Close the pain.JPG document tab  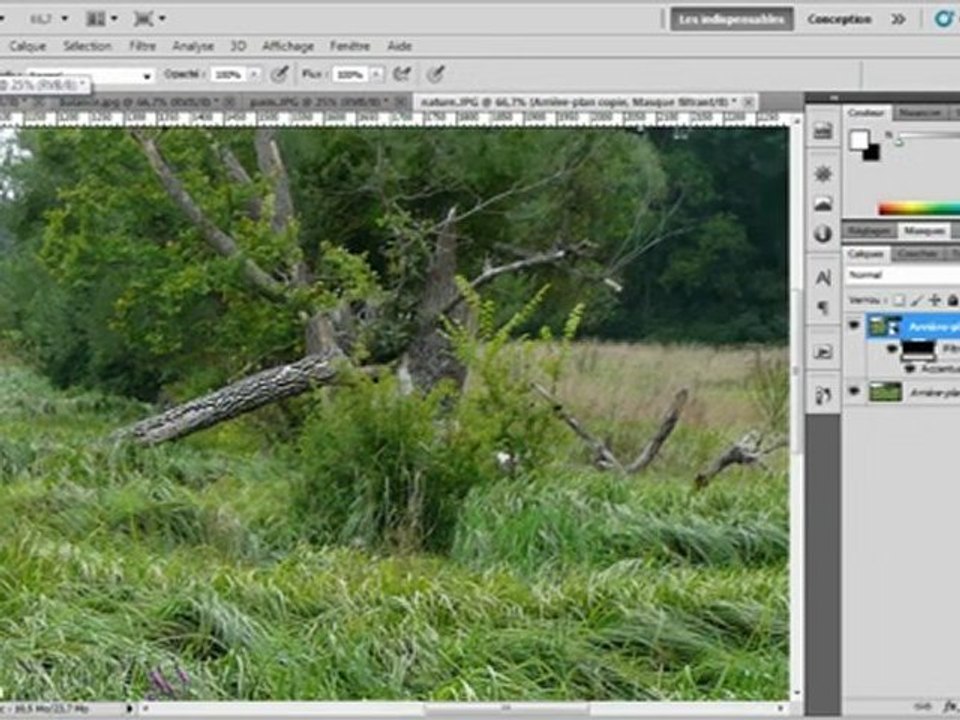(400, 102)
